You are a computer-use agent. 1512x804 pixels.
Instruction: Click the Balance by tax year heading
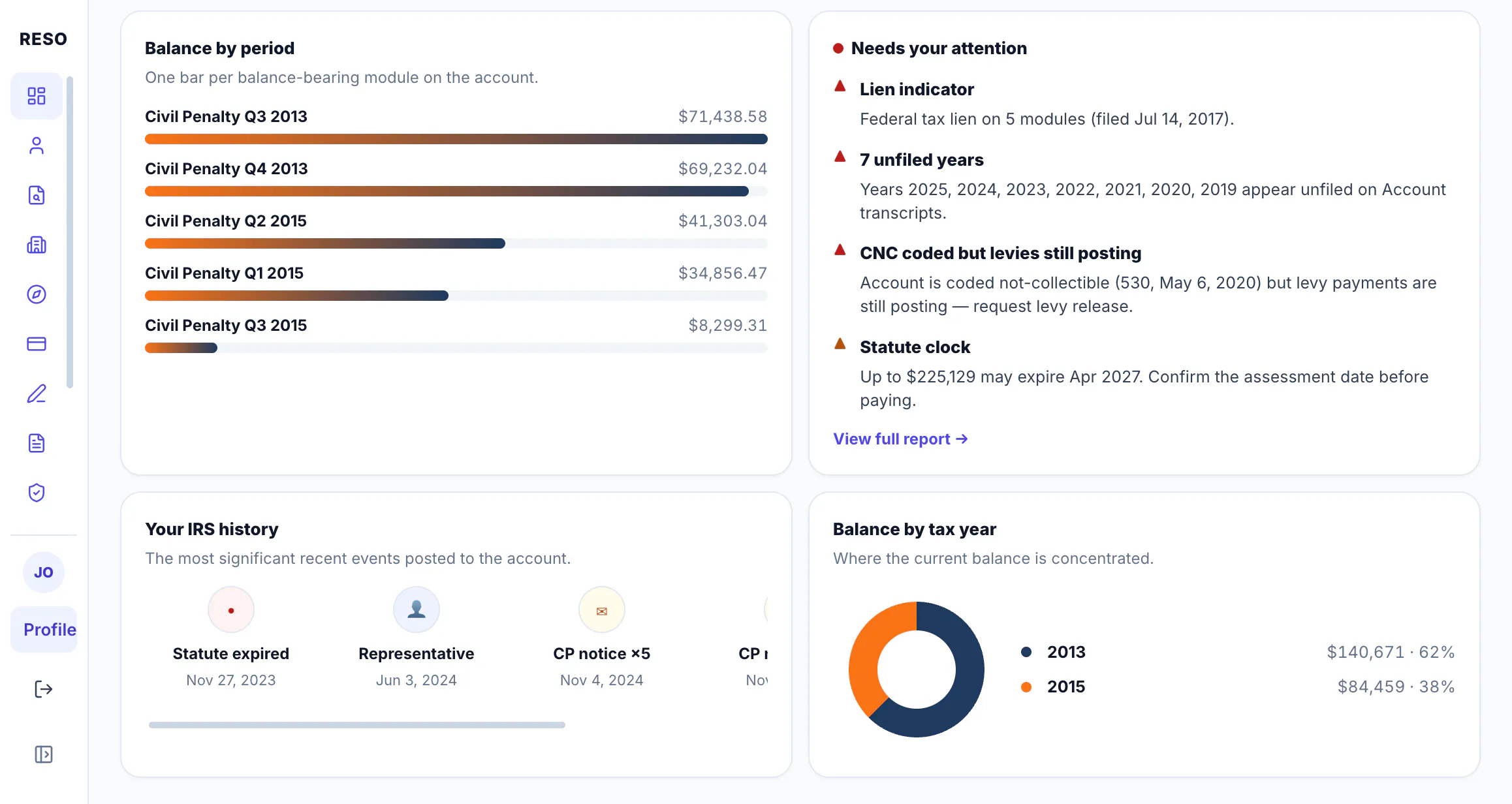pyautogui.click(x=914, y=529)
